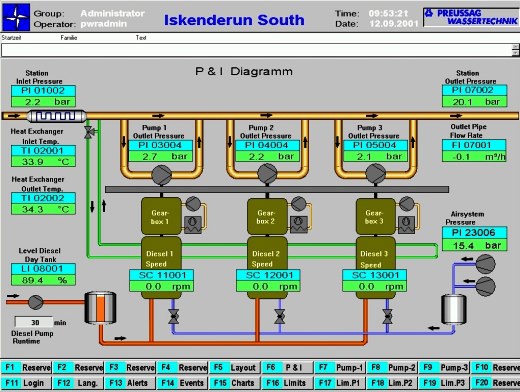Select the diesel day tank cylinder icon
This screenshot has height=392, width=520.
(x=100, y=308)
